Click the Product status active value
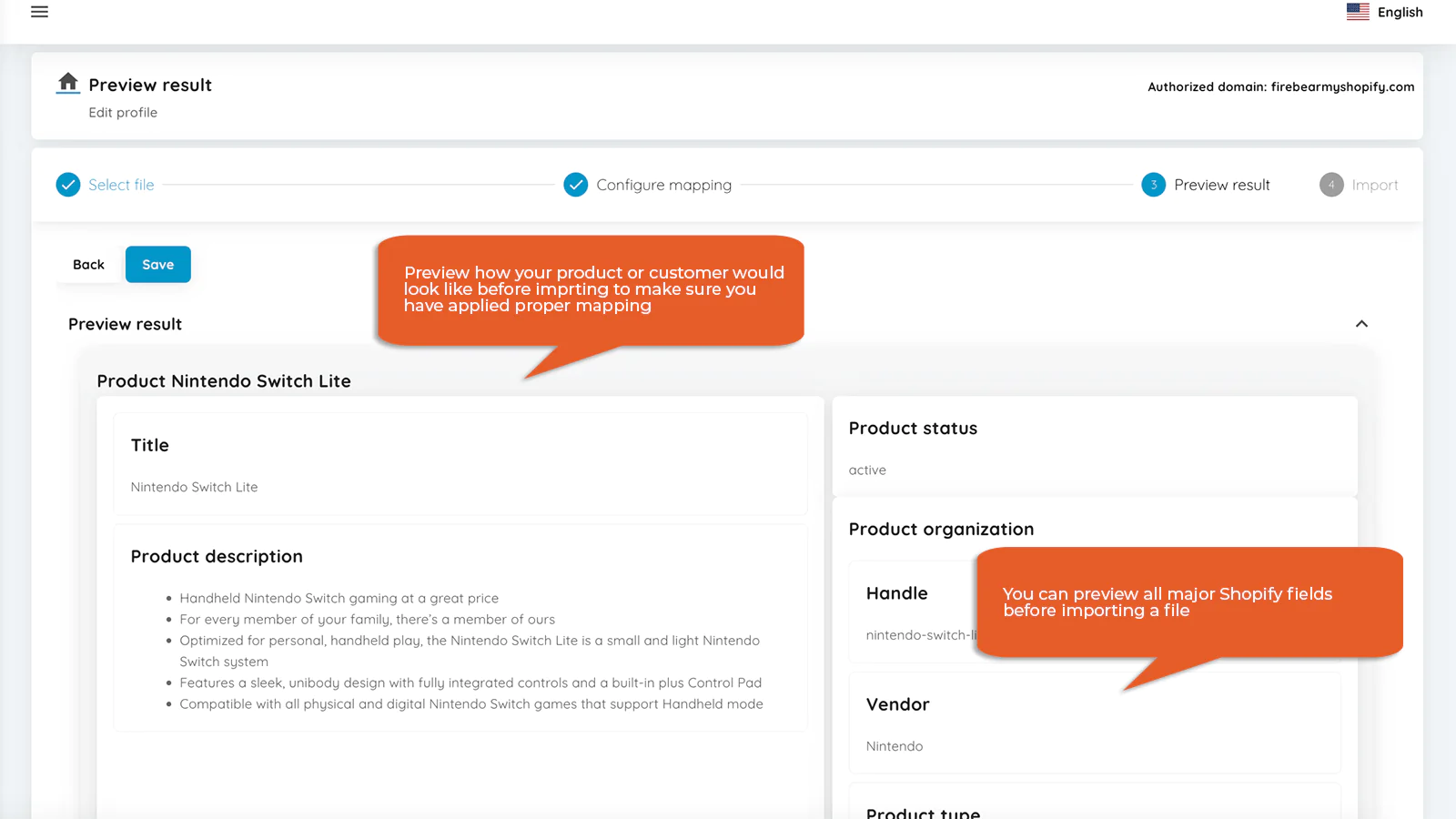The width and height of the screenshot is (1456, 819). pos(867,470)
